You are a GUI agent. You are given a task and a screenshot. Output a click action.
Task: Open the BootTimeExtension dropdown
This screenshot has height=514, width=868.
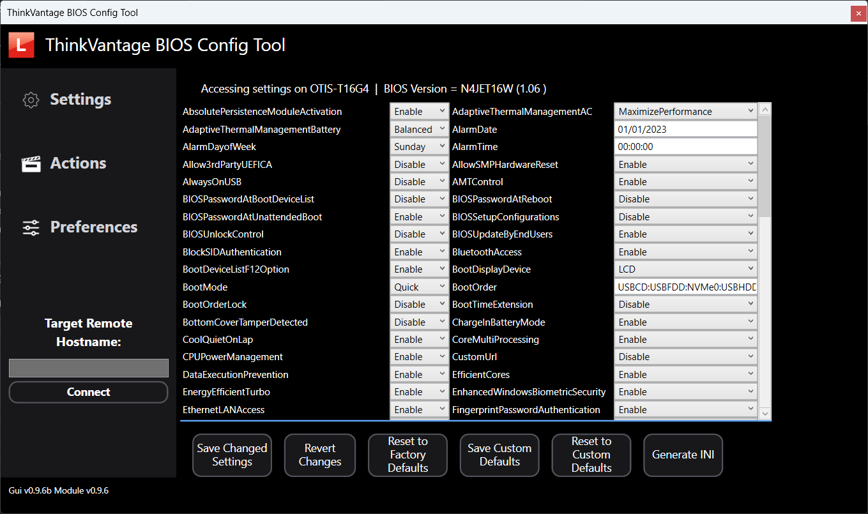[x=685, y=304]
